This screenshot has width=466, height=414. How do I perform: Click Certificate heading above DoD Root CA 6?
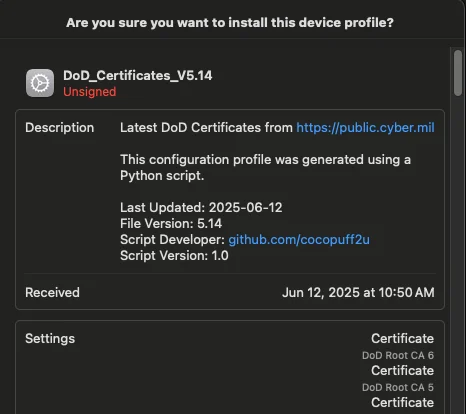(403, 339)
